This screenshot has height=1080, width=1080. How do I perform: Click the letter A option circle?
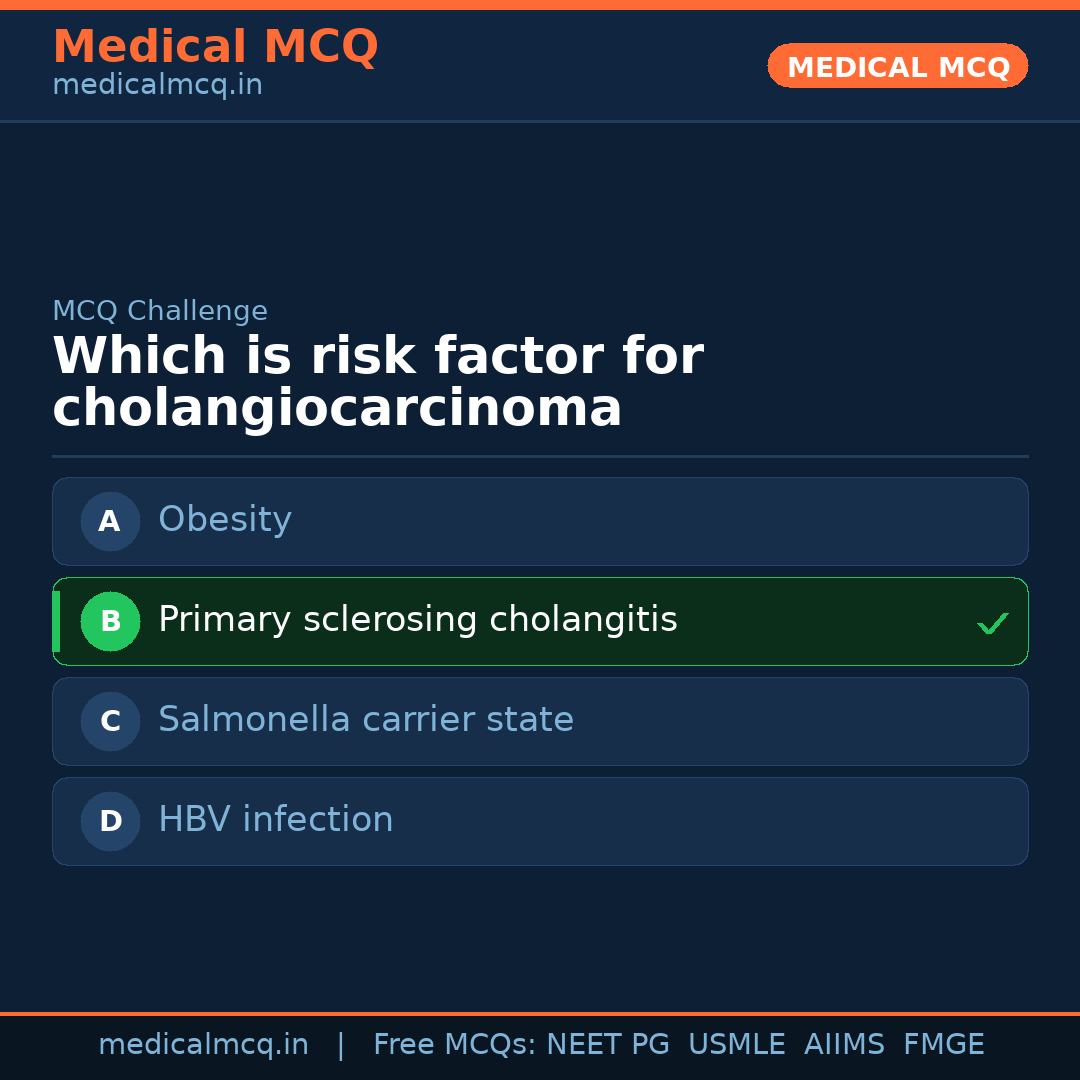pos(110,521)
